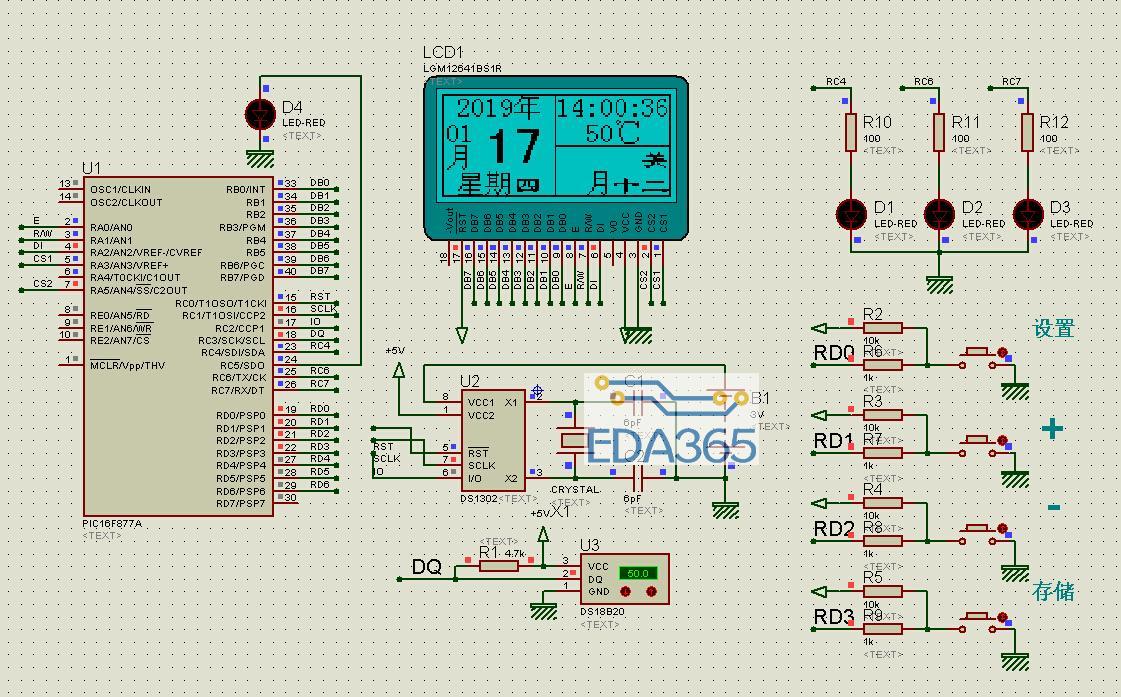Click the LCD1 display screen
1121x697 pixels.
[556, 145]
